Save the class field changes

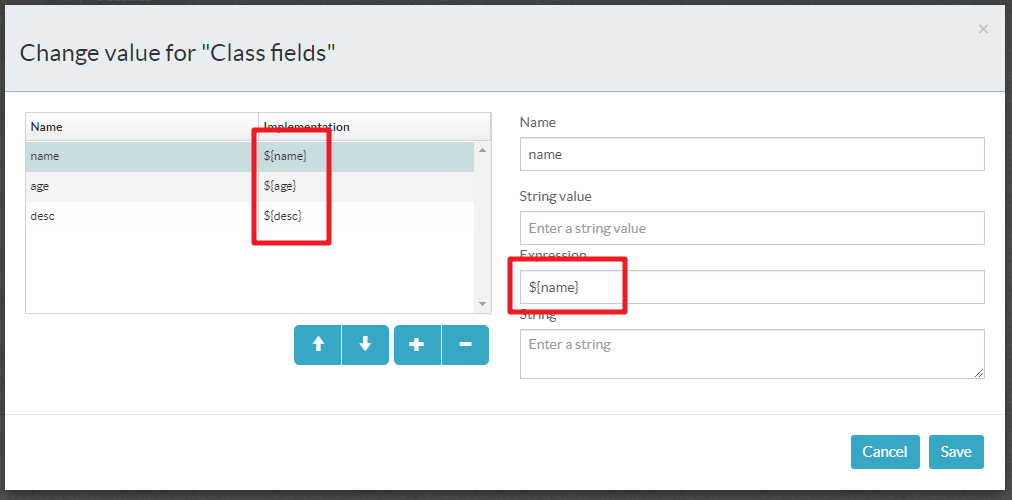956,452
